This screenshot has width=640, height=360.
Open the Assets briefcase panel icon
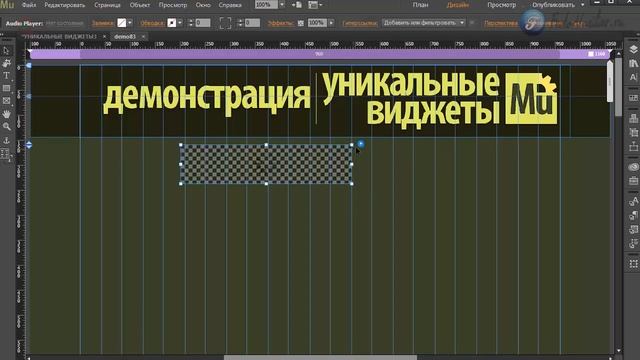[x=633, y=180]
